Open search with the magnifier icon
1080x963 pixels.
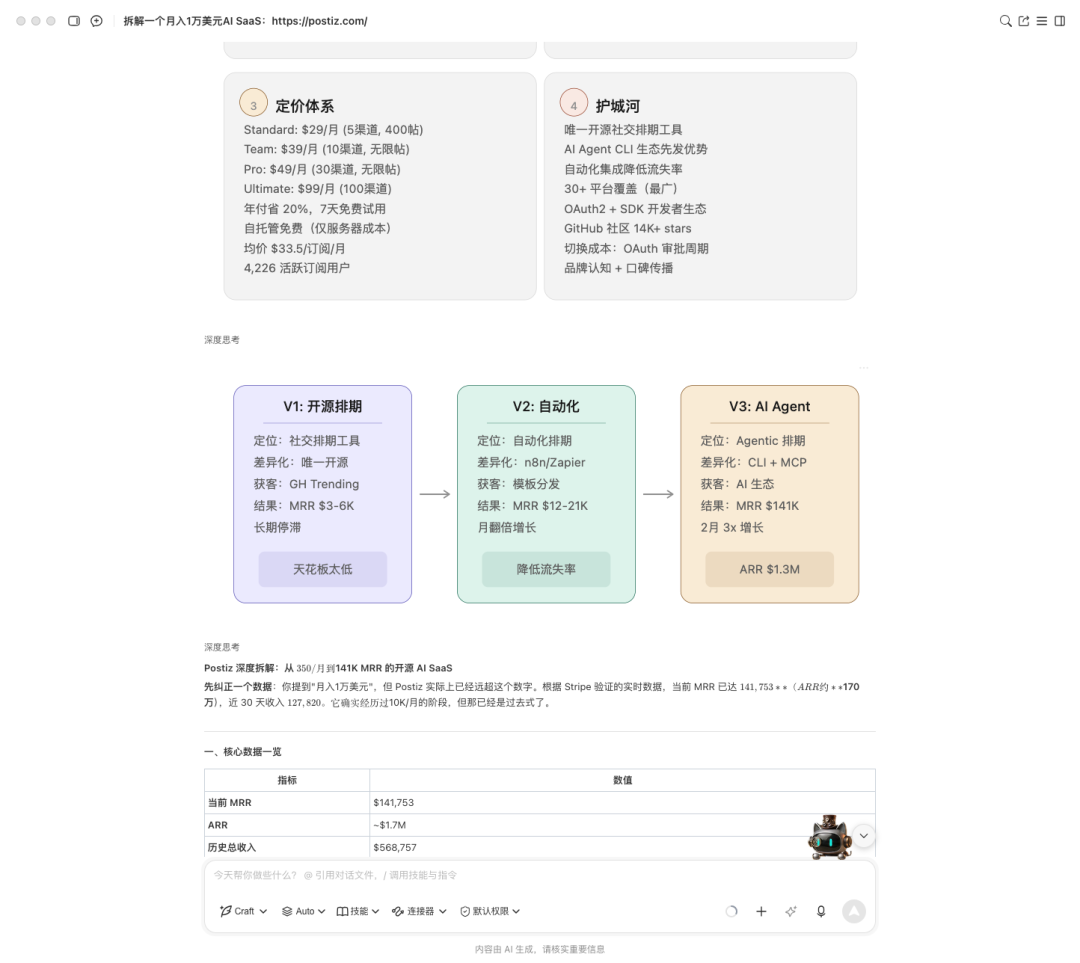click(1006, 21)
